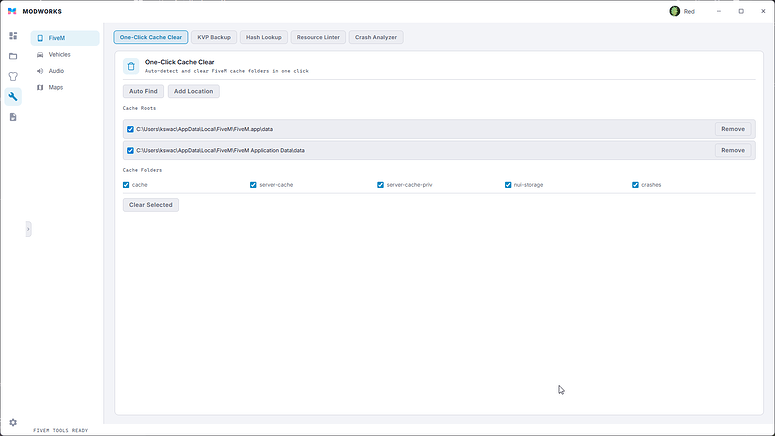Viewport: 775px width, 436px height.
Task: Select Maps in the sidebar
Action: pyautogui.click(x=65, y=87)
